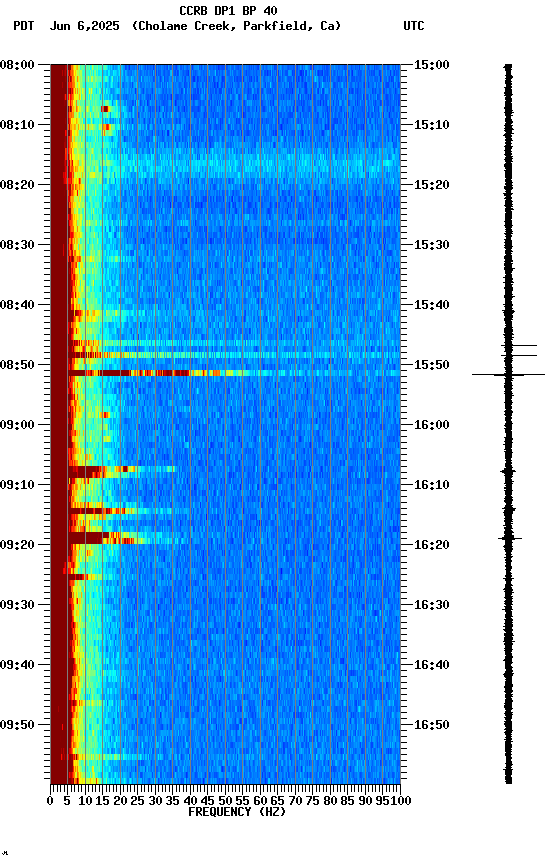Click the "16:00" UTC time label
The height and width of the screenshot is (864, 552).
coord(432,425)
